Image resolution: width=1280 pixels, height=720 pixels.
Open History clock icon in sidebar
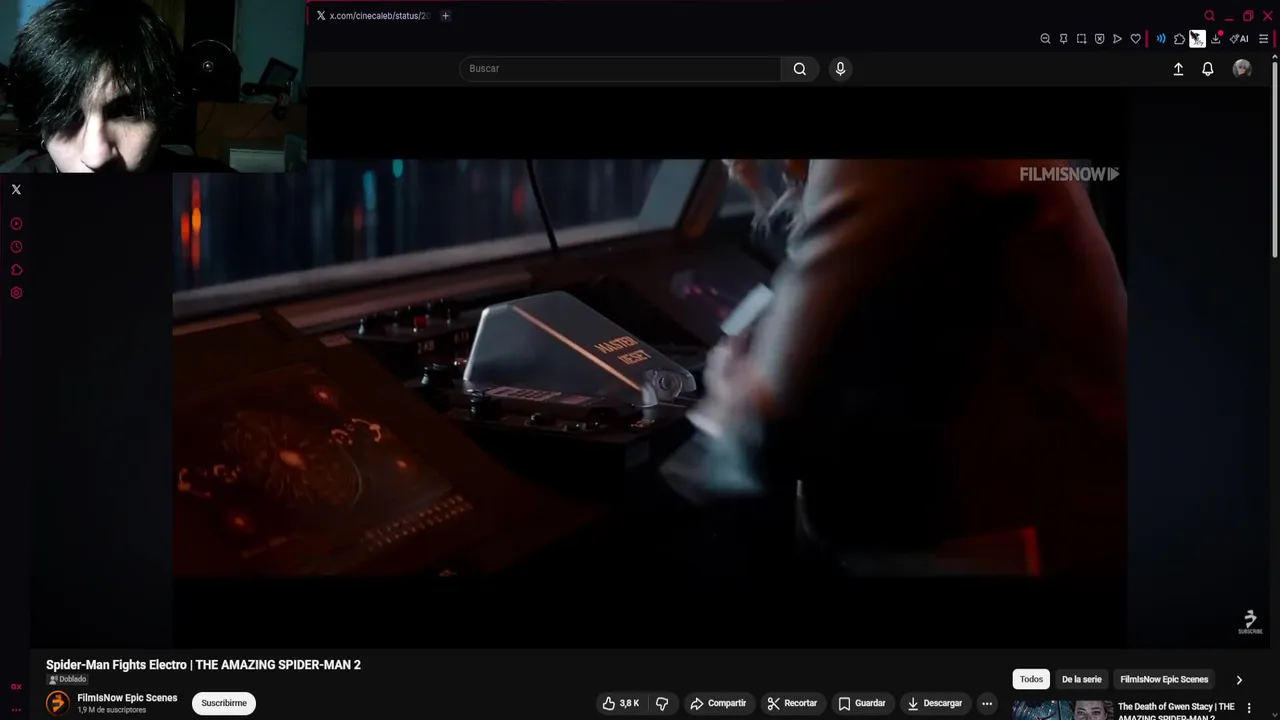[x=16, y=247]
